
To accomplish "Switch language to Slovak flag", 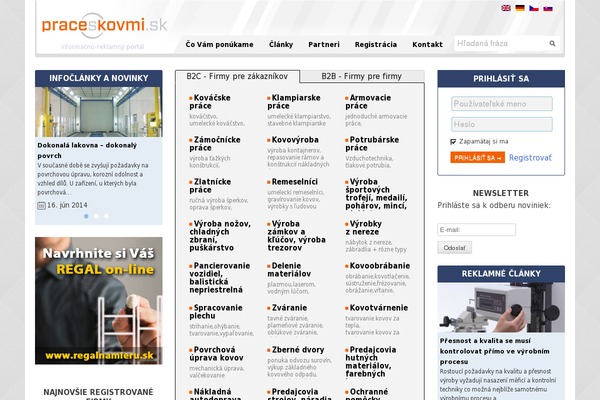I will [548, 8].
